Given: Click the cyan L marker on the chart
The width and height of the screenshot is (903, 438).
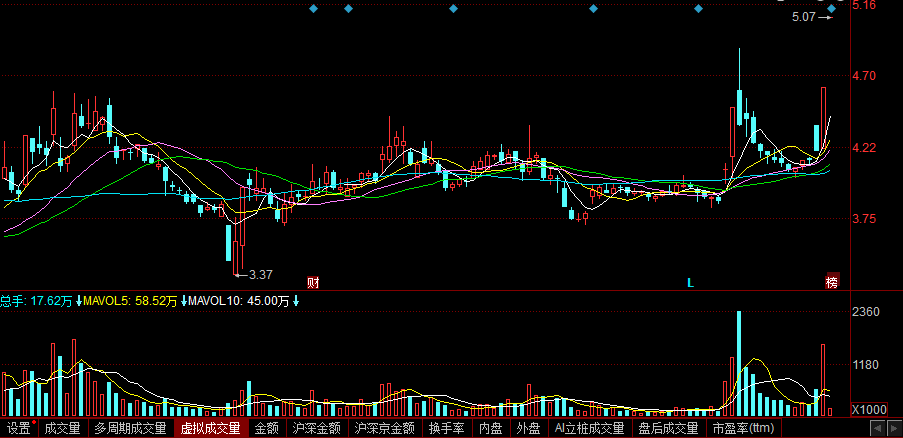Looking at the screenshot, I should point(690,283).
